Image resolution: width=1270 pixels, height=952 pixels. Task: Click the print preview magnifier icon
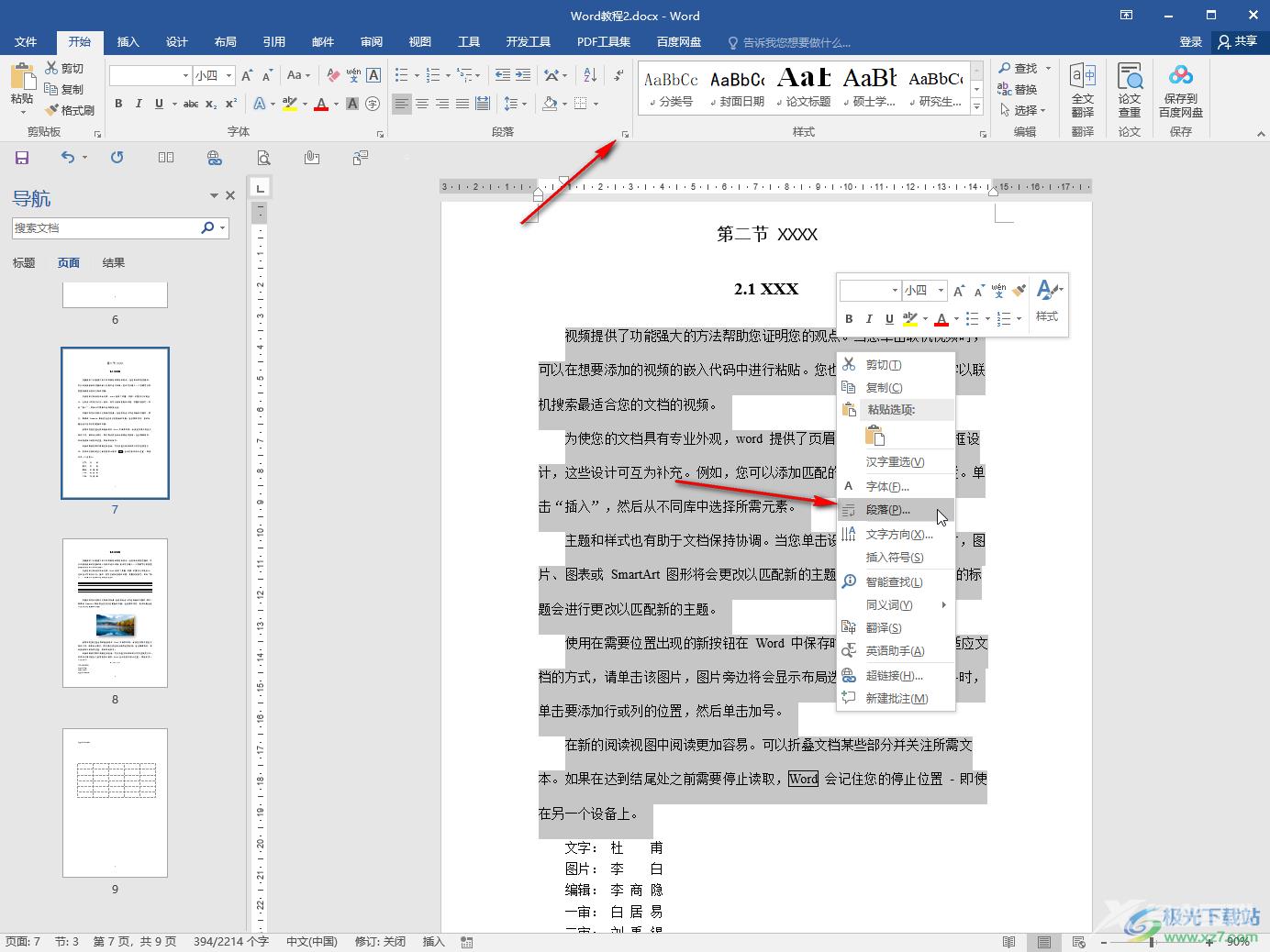coord(263,158)
